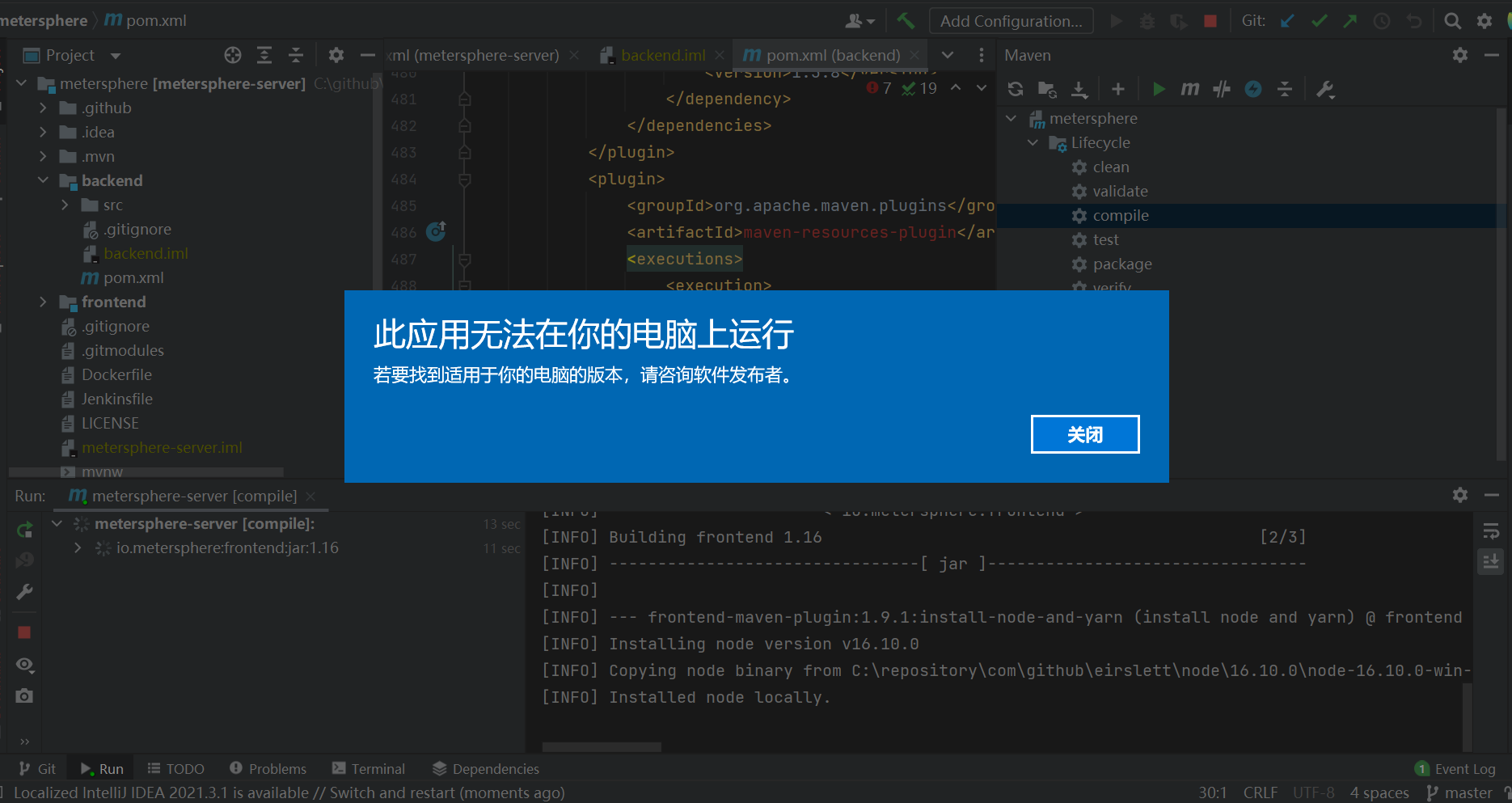
Task: Select Dockerfile in project tree
Action: point(116,374)
